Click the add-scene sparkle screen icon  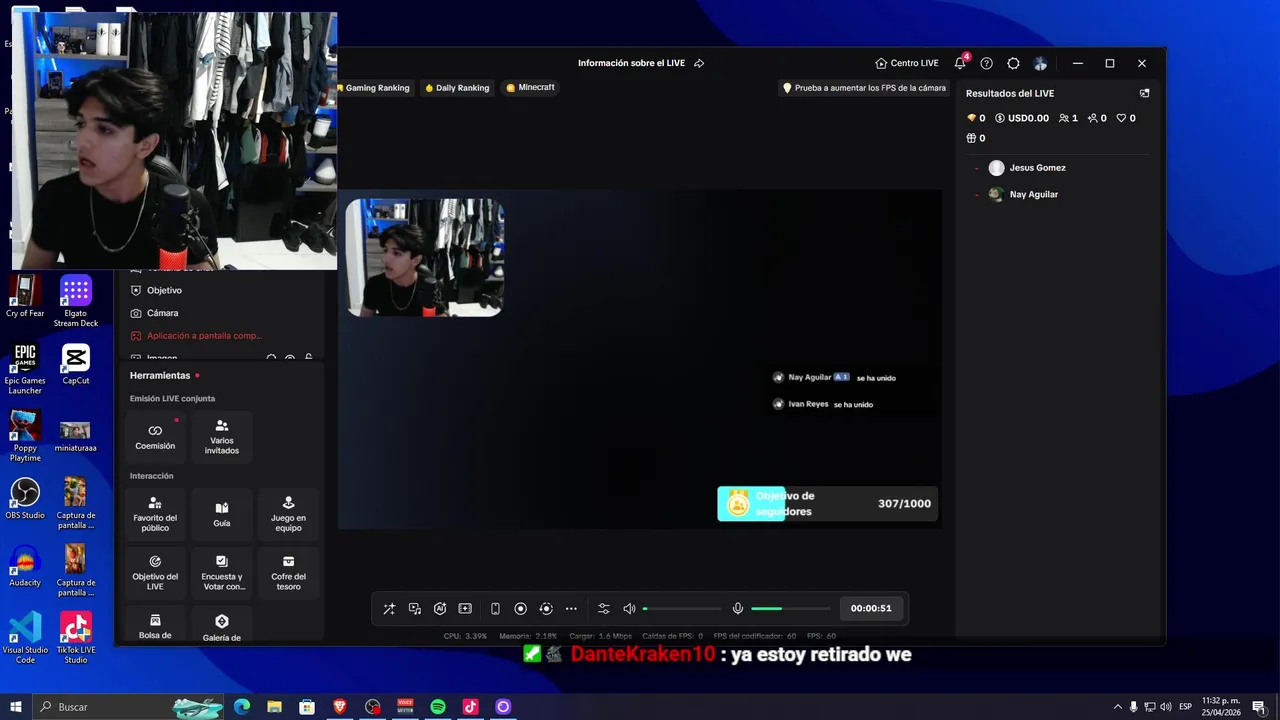coord(465,608)
